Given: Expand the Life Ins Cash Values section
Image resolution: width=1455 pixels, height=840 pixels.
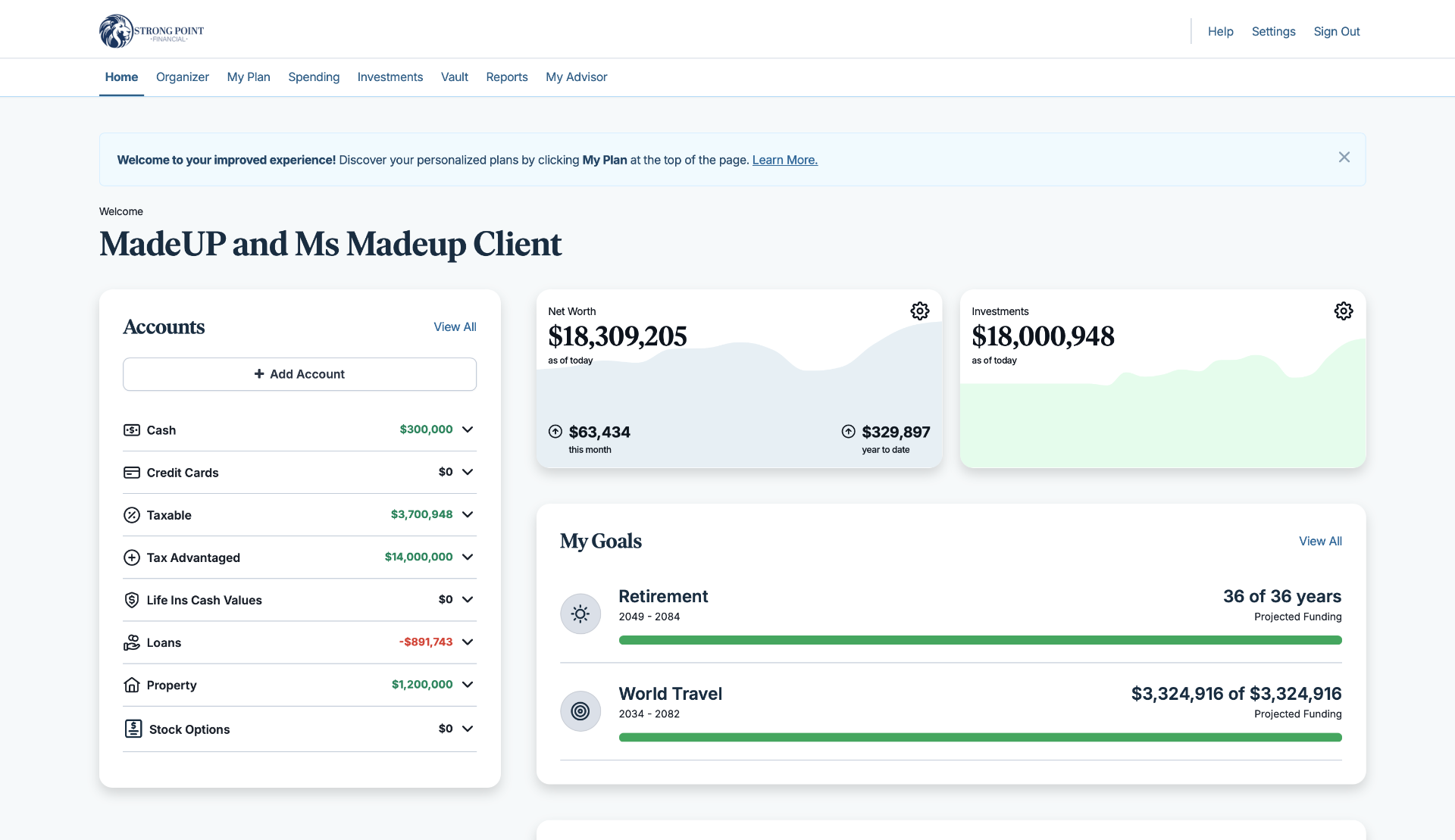Looking at the screenshot, I should pos(468,599).
